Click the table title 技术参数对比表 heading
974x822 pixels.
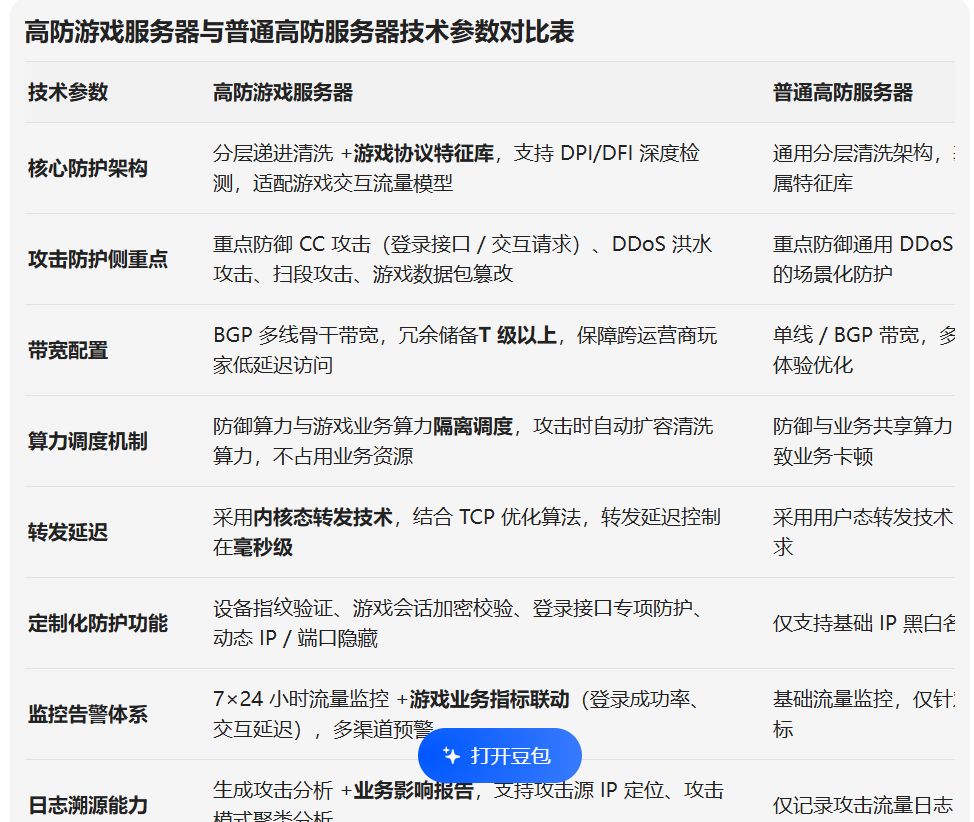pos(299,32)
